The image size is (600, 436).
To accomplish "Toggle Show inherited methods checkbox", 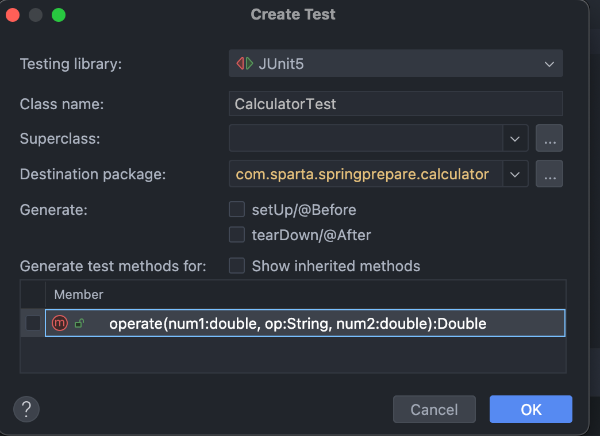I will tap(237, 266).
